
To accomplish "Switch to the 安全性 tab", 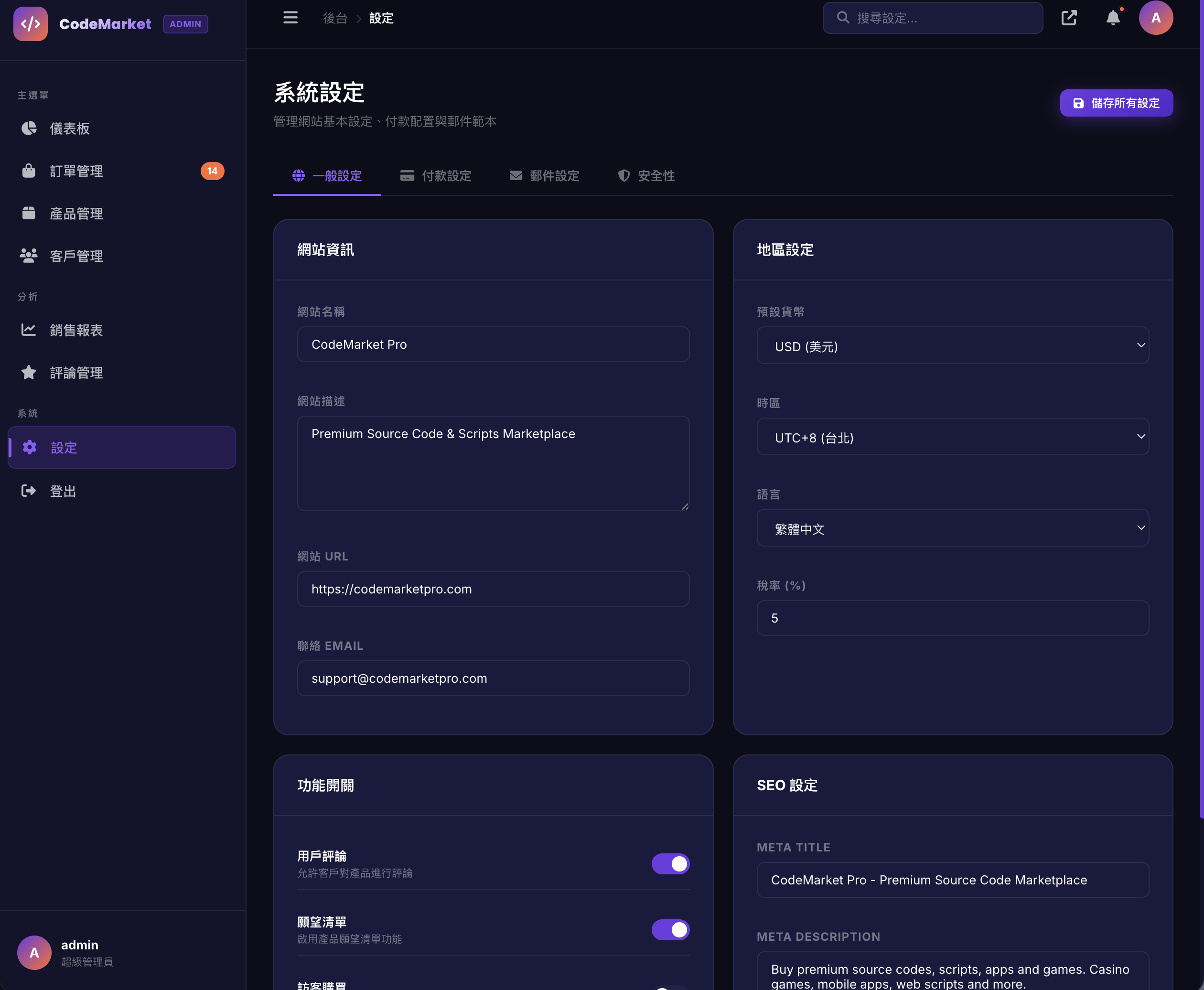I will click(x=646, y=176).
